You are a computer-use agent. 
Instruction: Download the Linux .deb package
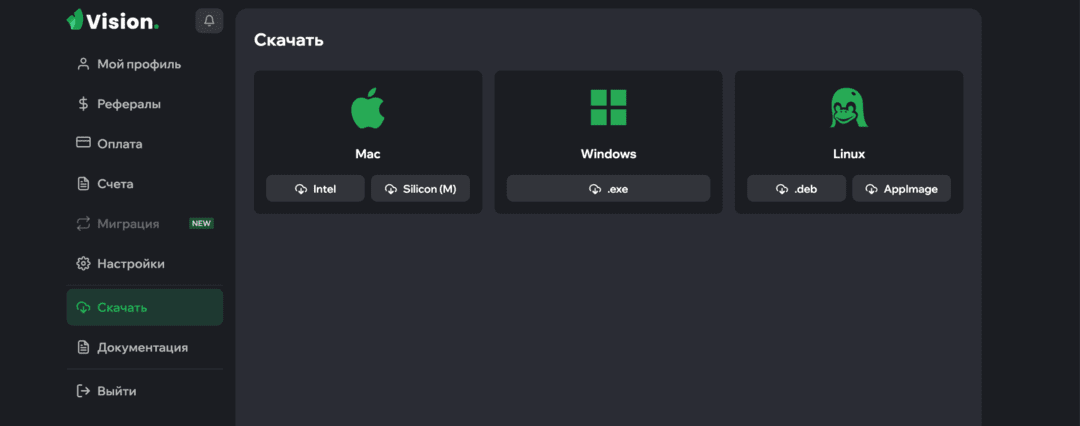(x=796, y=189)
